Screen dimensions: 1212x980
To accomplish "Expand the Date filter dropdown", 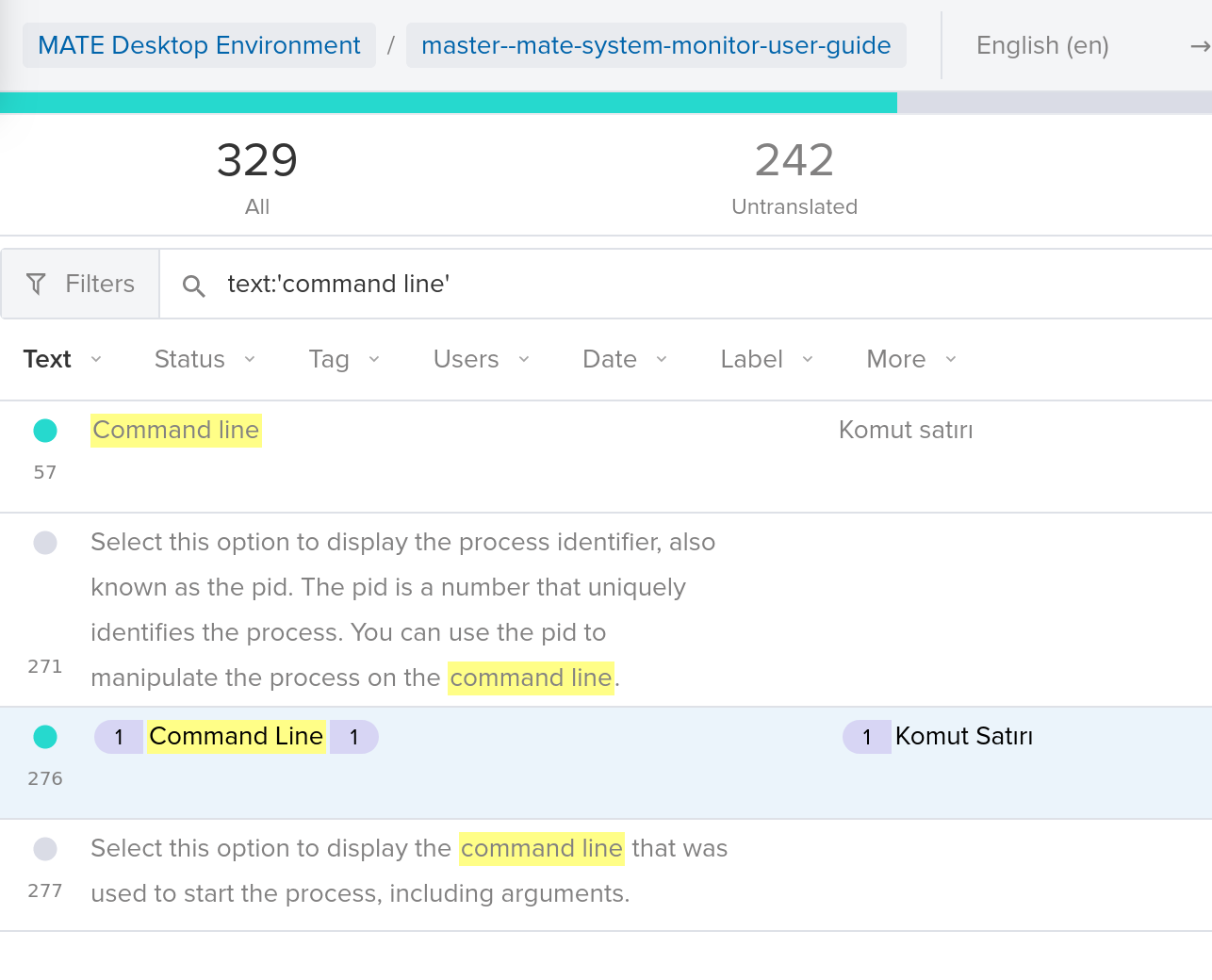I will [x=623, y=359].
